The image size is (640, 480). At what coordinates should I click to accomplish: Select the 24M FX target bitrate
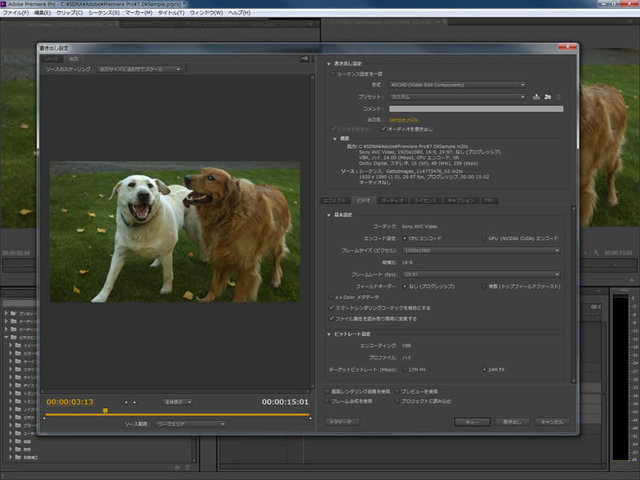484,369
